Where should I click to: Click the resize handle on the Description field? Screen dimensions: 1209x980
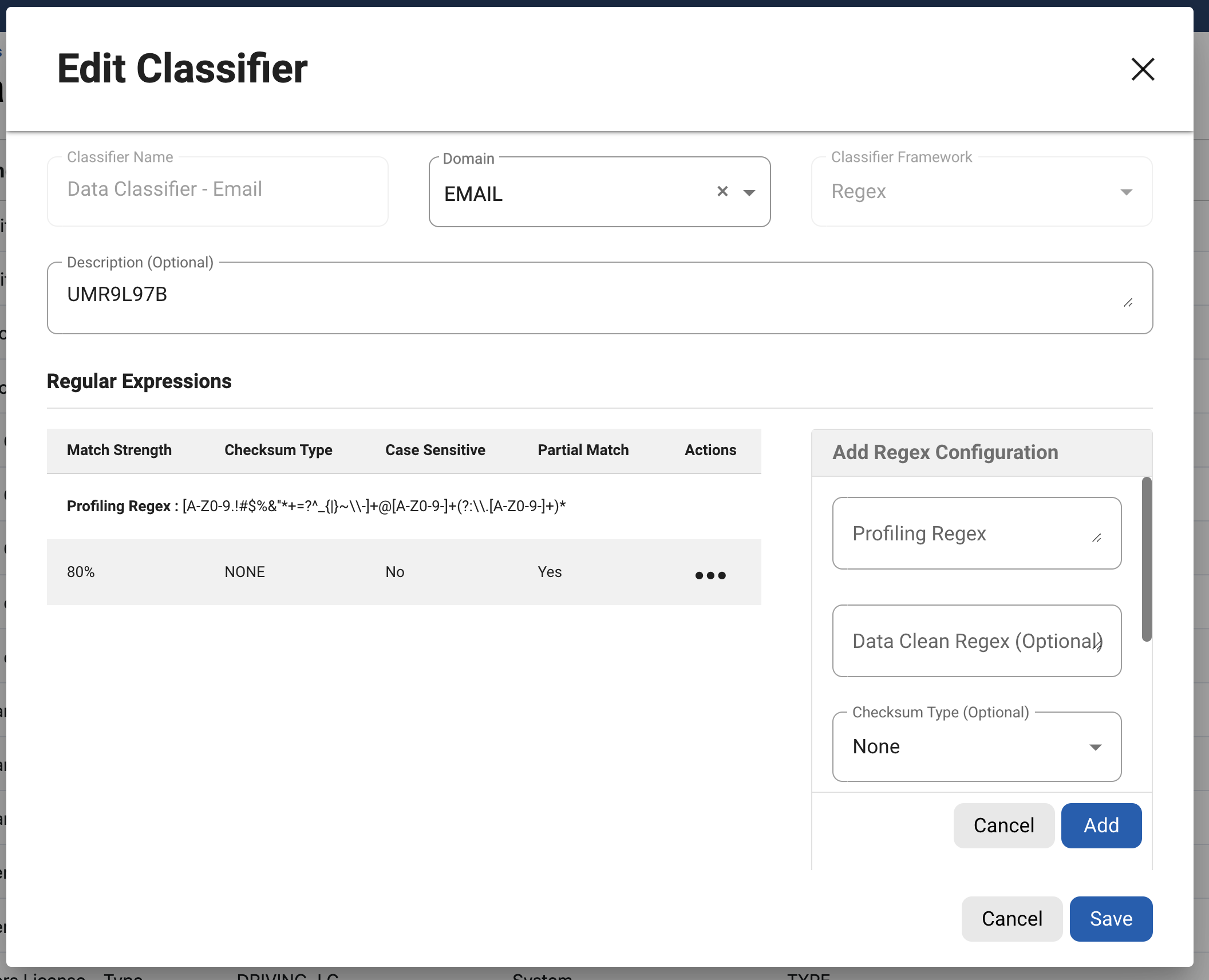1129,301
